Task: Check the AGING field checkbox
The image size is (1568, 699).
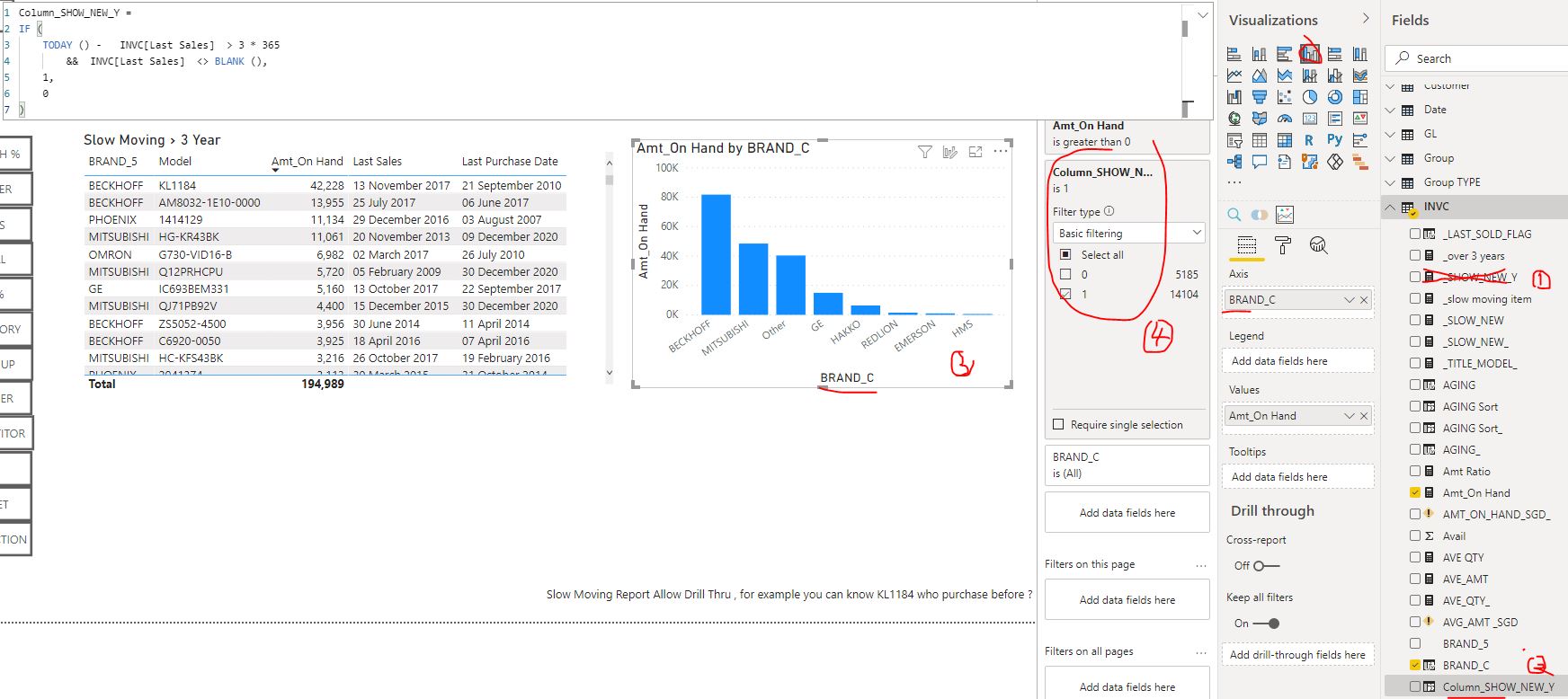Action: click(1415, 385)
